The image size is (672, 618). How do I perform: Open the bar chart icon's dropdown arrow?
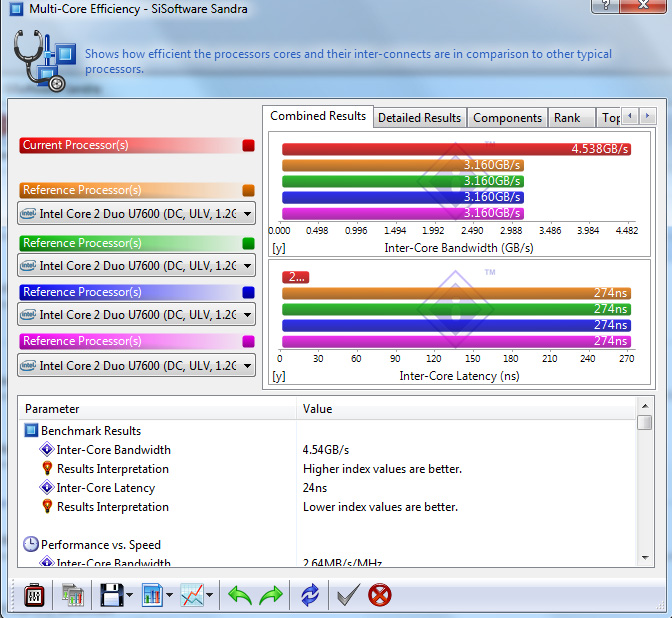(x=169, y=595)
